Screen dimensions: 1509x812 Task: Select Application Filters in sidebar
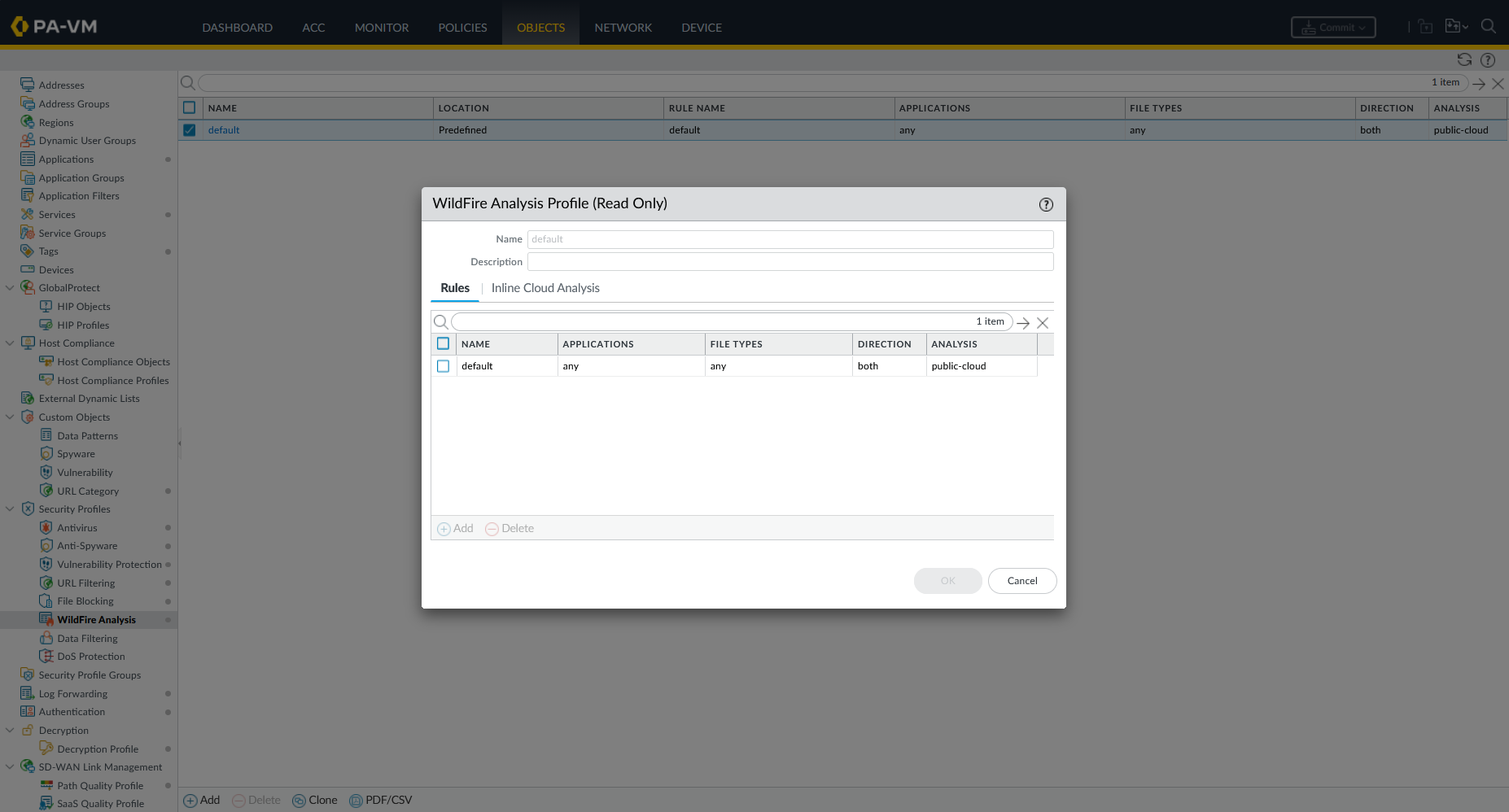pos(79,196)
